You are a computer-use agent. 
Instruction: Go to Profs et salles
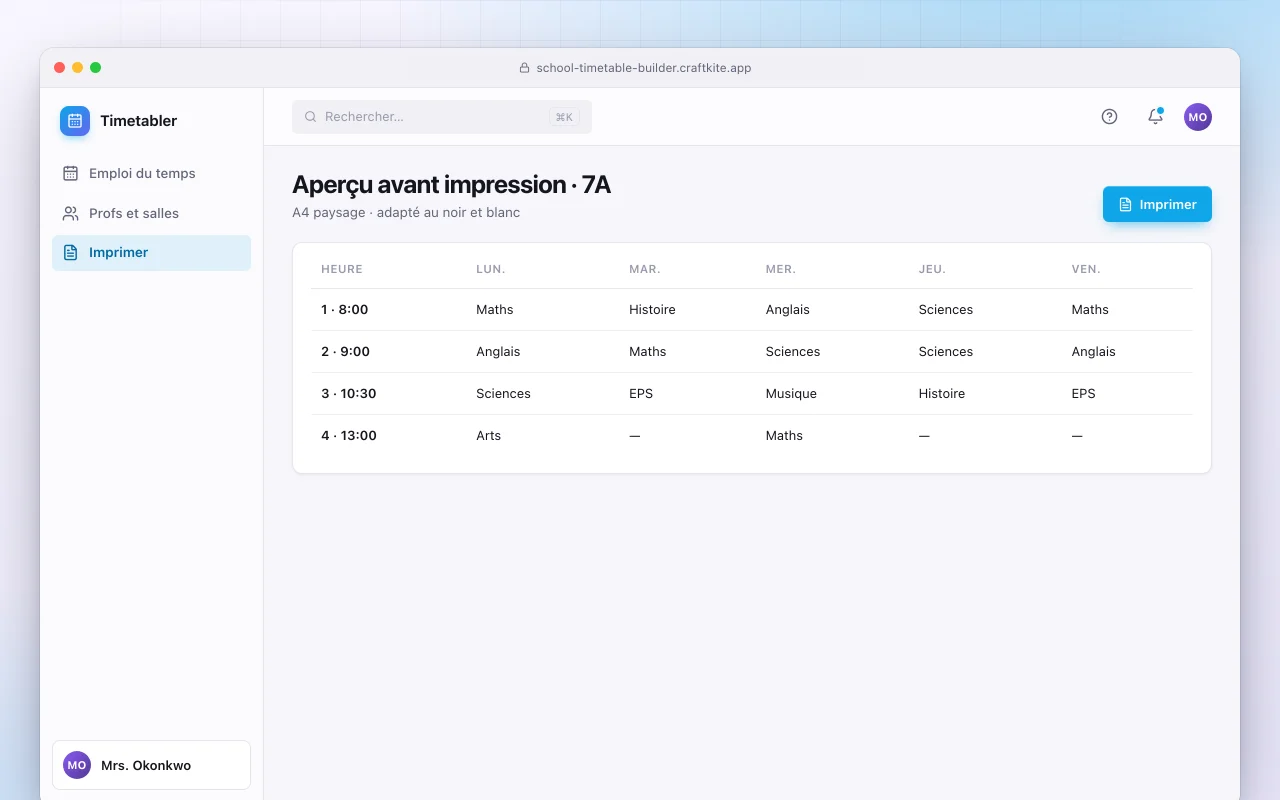[x=151, y=213]
